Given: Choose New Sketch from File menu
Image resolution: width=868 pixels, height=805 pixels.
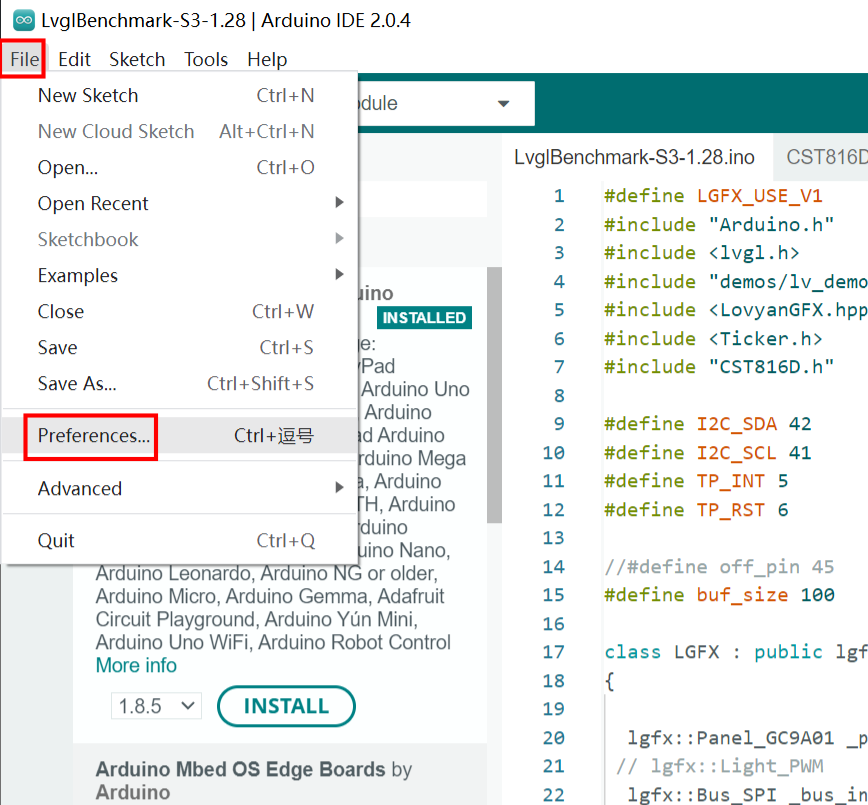Looking at the screenshot, I should [179, 95].
